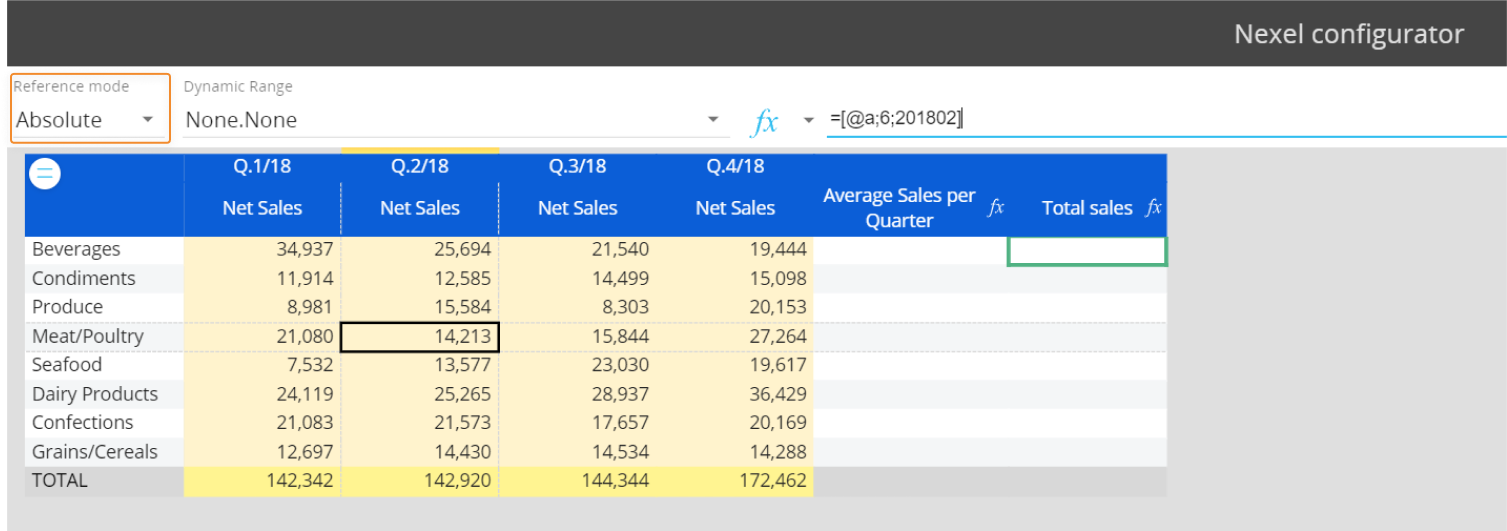Click Dairy Products Q.4/18 cell 36,429

[x=735, y=394]
